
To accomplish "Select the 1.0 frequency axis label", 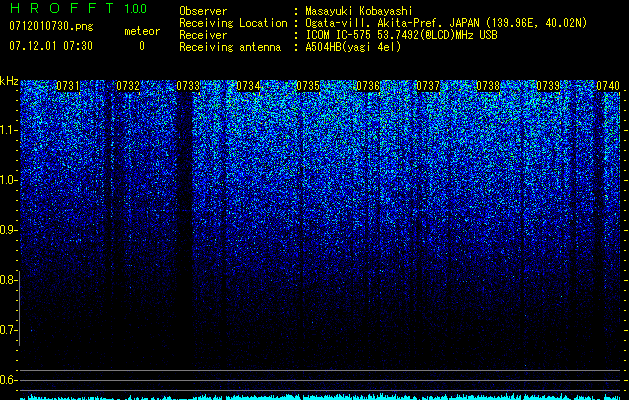I will (x=9, y=181).
